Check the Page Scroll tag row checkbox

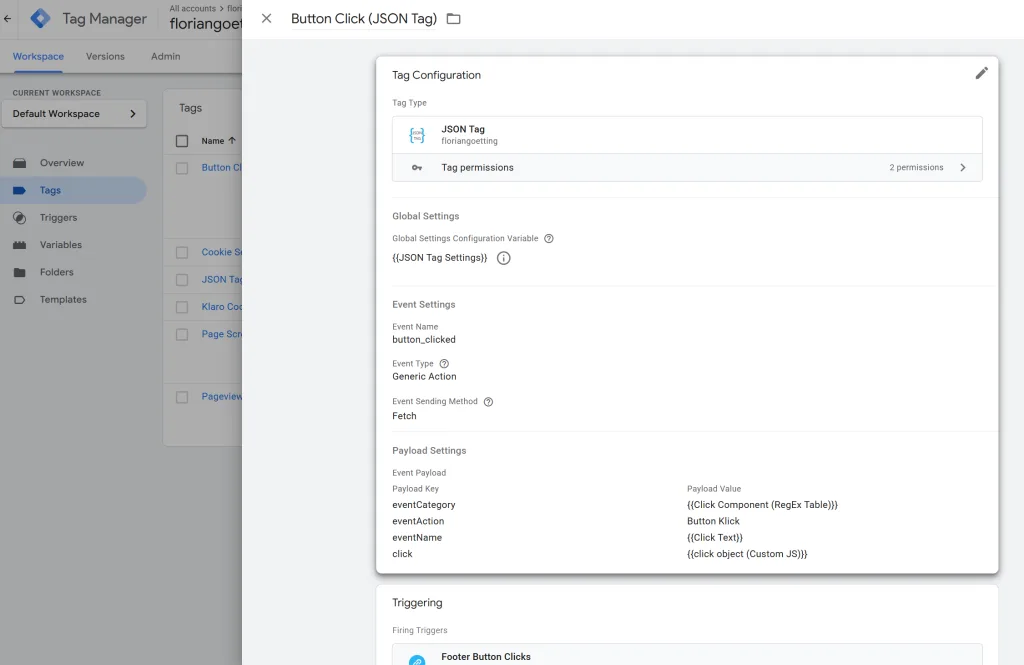[182, 334]
